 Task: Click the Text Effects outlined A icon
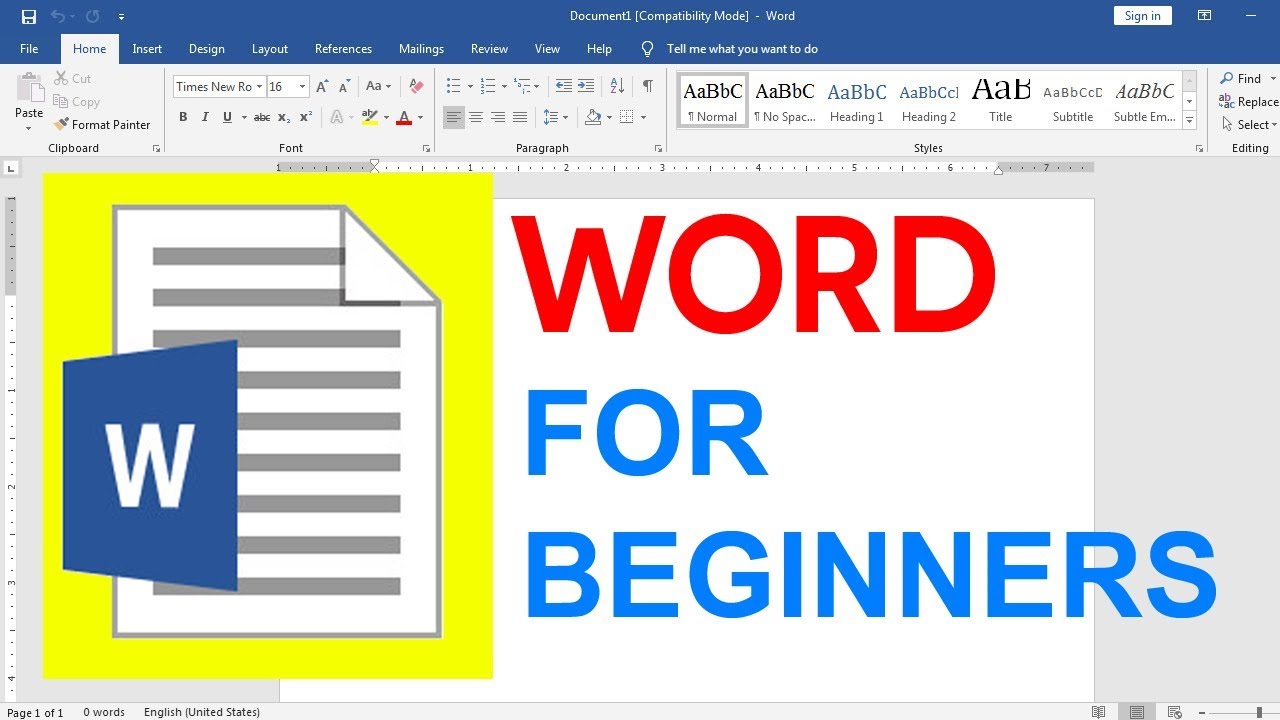coord(336,117)
